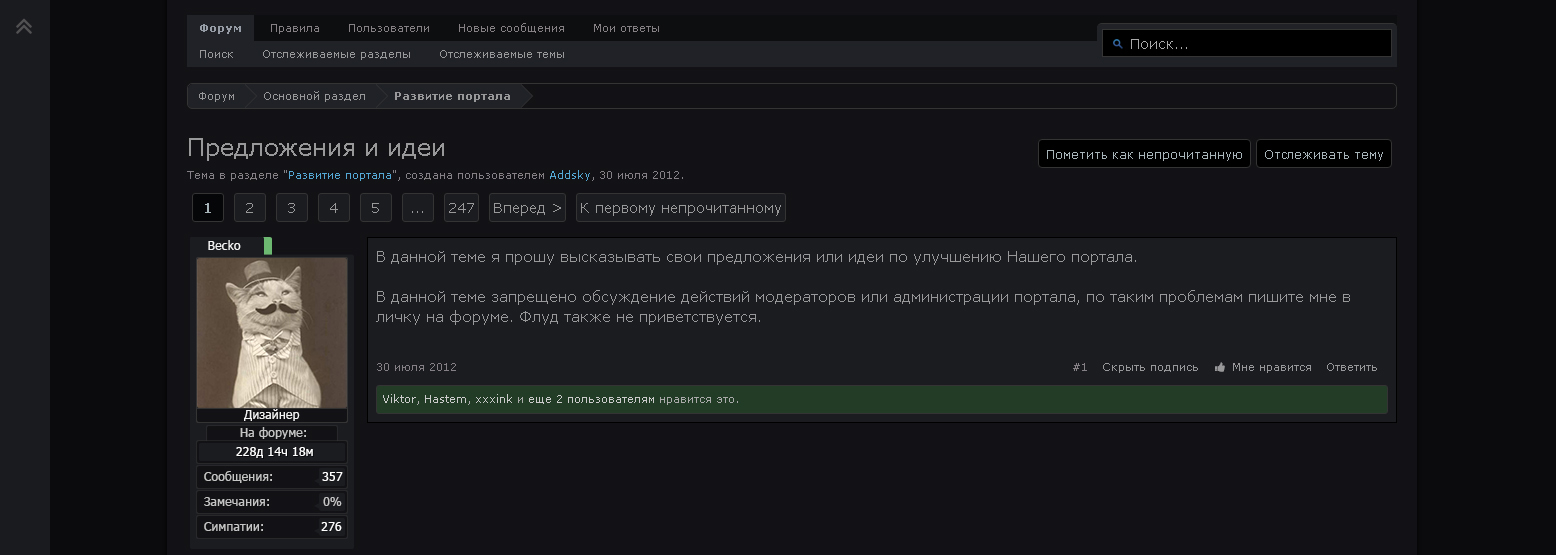Open Addsky user profile link
Screen dimensions: 1556x555
pyautogui.click(x=570, y=175)
